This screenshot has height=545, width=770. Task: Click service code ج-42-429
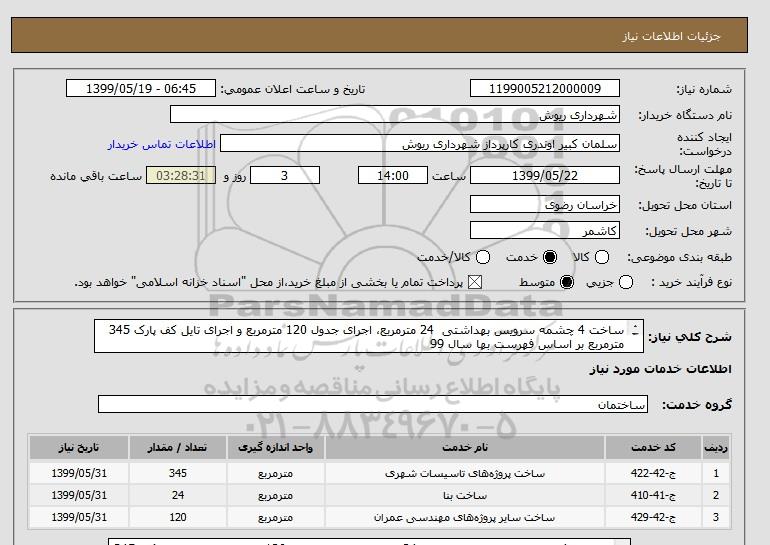654,518
